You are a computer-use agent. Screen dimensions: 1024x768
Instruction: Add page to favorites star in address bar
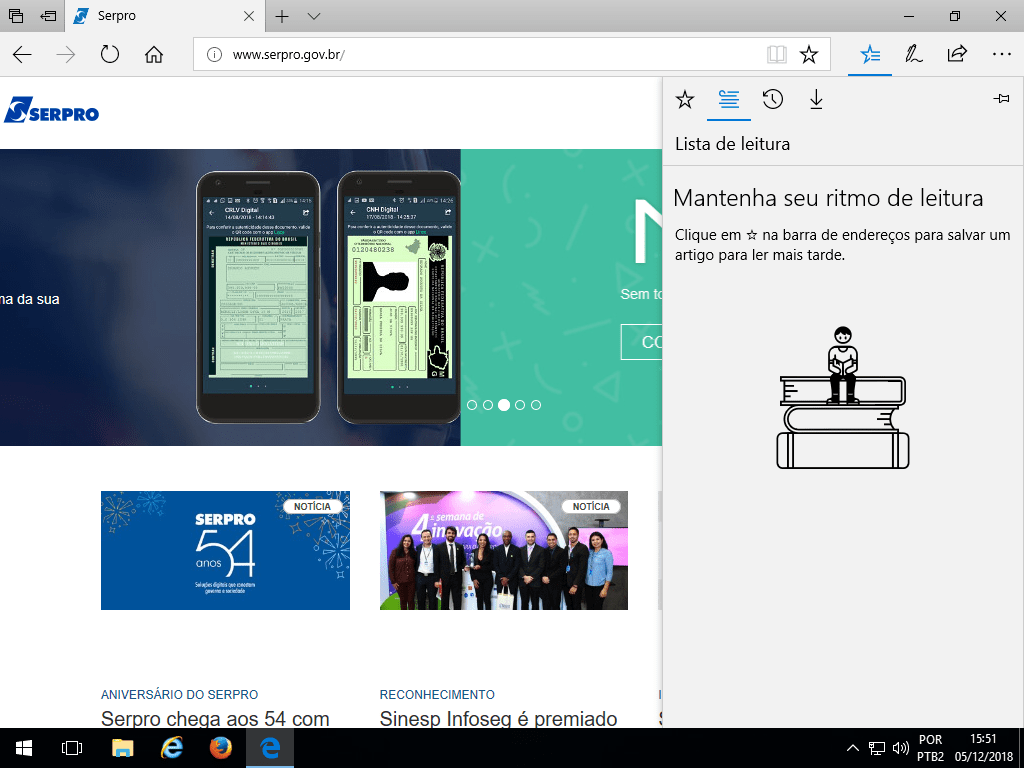tap(809, 55)
